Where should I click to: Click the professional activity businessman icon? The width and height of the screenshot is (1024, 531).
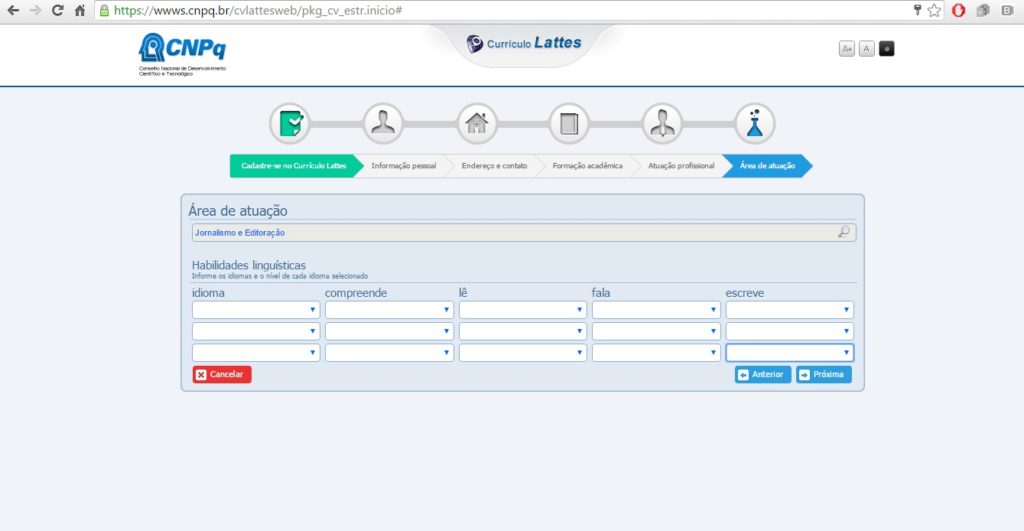pos(662,124)
